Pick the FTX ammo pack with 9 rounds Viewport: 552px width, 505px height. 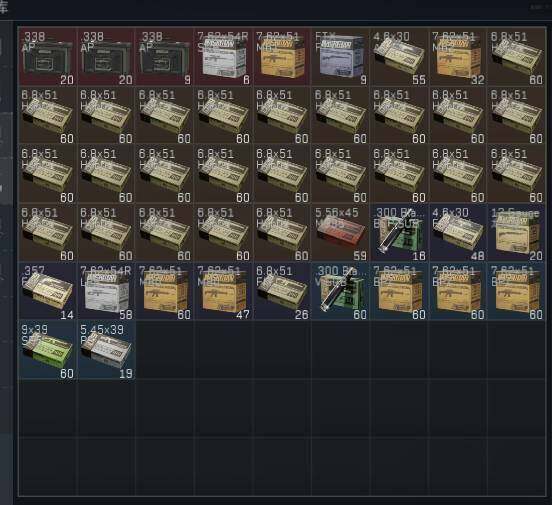340,56
